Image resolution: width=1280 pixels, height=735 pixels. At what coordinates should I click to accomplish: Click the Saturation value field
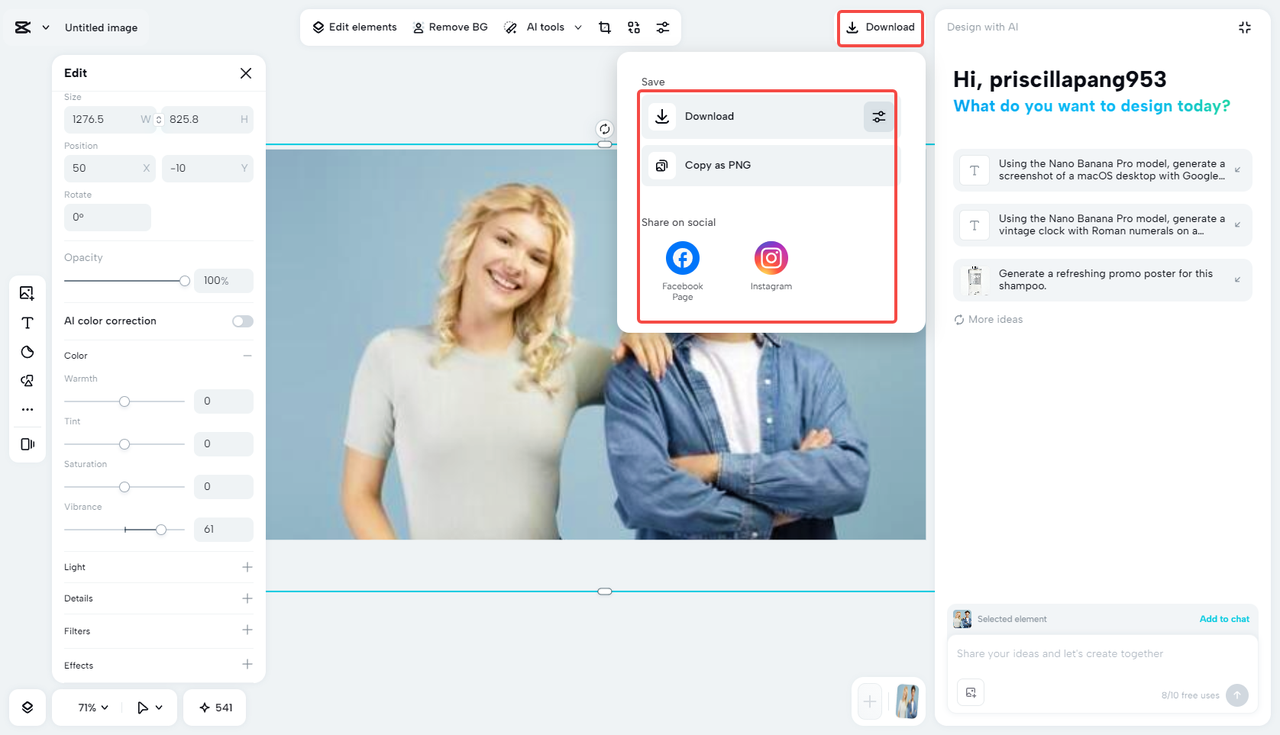point(223,487)
